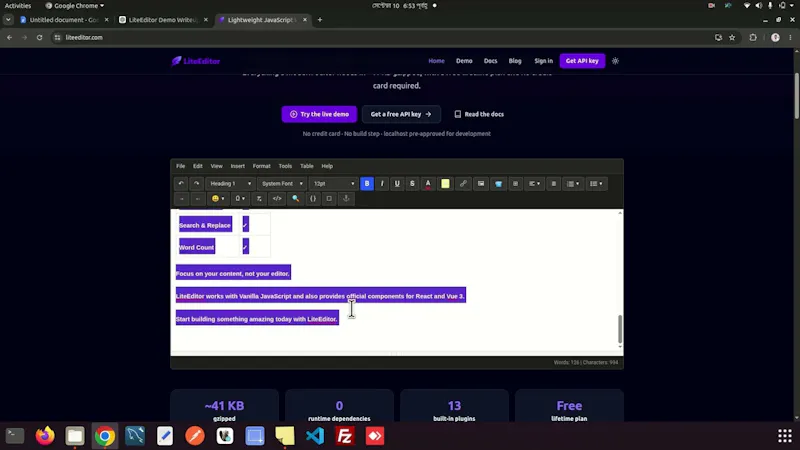Click Try the live demo button

click(x=319, y=114)
